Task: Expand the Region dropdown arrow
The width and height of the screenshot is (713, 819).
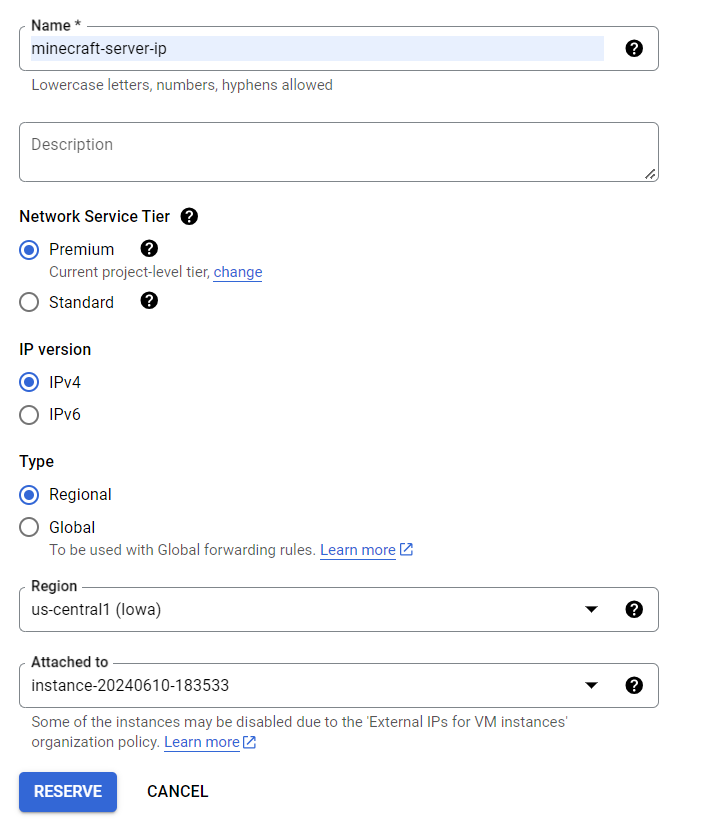Action: point(591,609)
